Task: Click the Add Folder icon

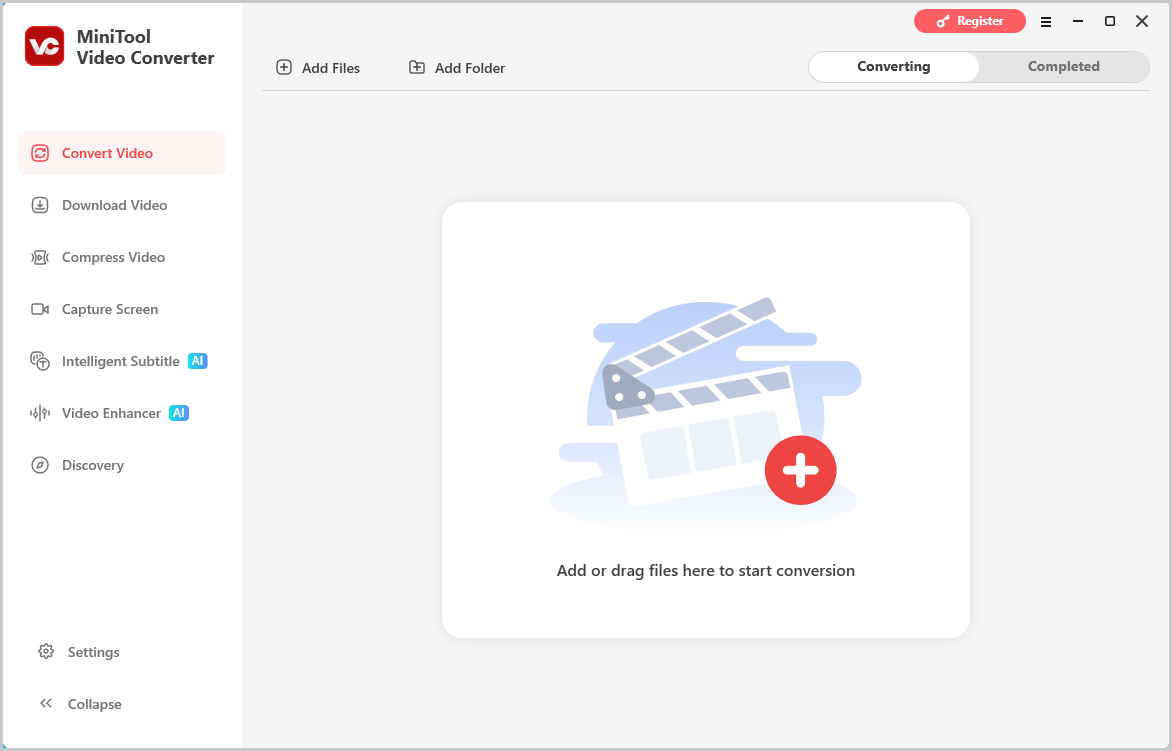Action: tap(417, 67)
